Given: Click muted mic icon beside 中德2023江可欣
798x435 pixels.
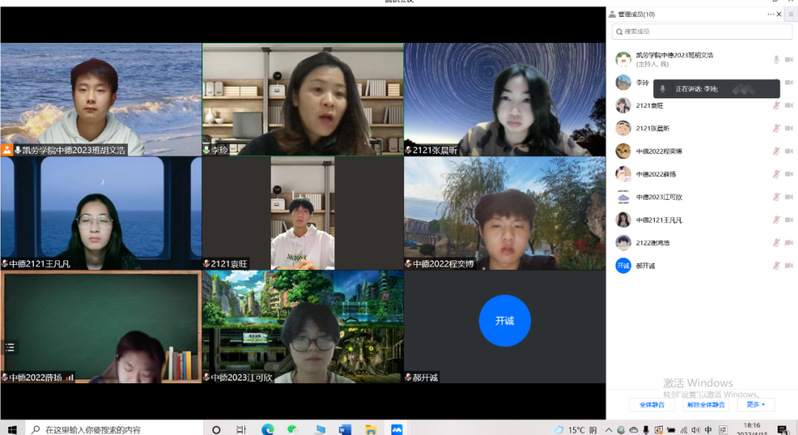Looking at the screenshot, I should 776,197.
